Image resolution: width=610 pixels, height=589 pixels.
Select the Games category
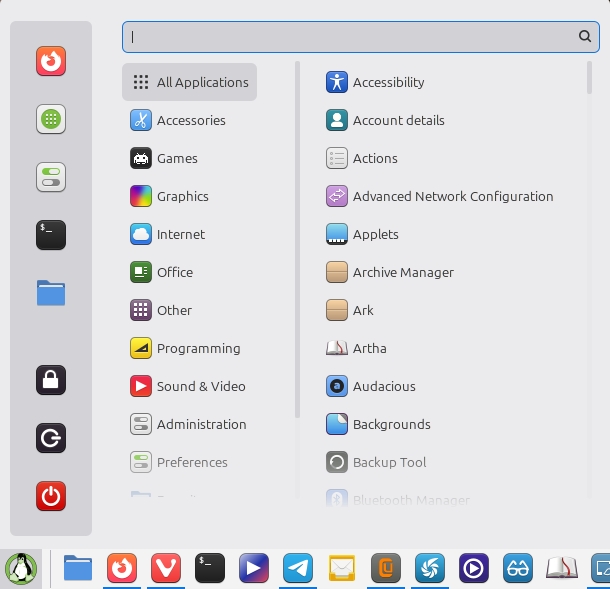(189, 158)
